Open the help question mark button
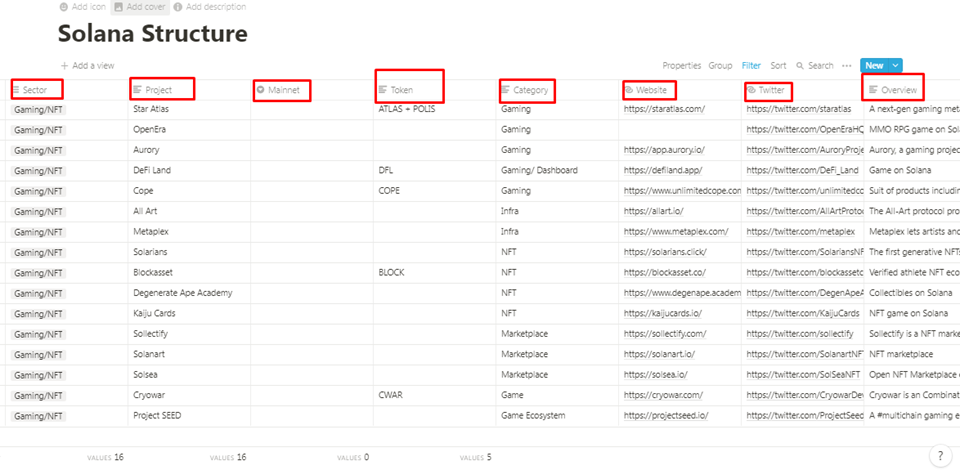960x470 pixels. (940, 455)
